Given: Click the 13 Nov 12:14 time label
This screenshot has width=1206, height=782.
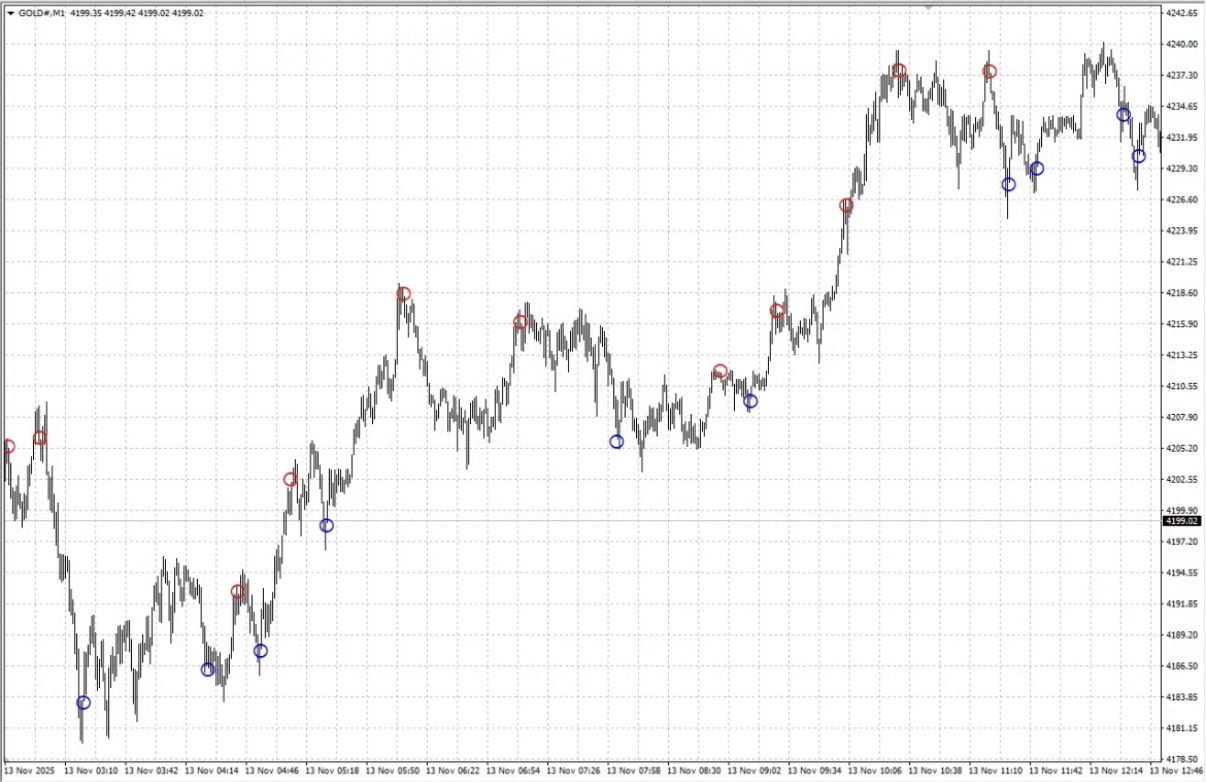Looking at the screenshot, I should click(1117, 772).
